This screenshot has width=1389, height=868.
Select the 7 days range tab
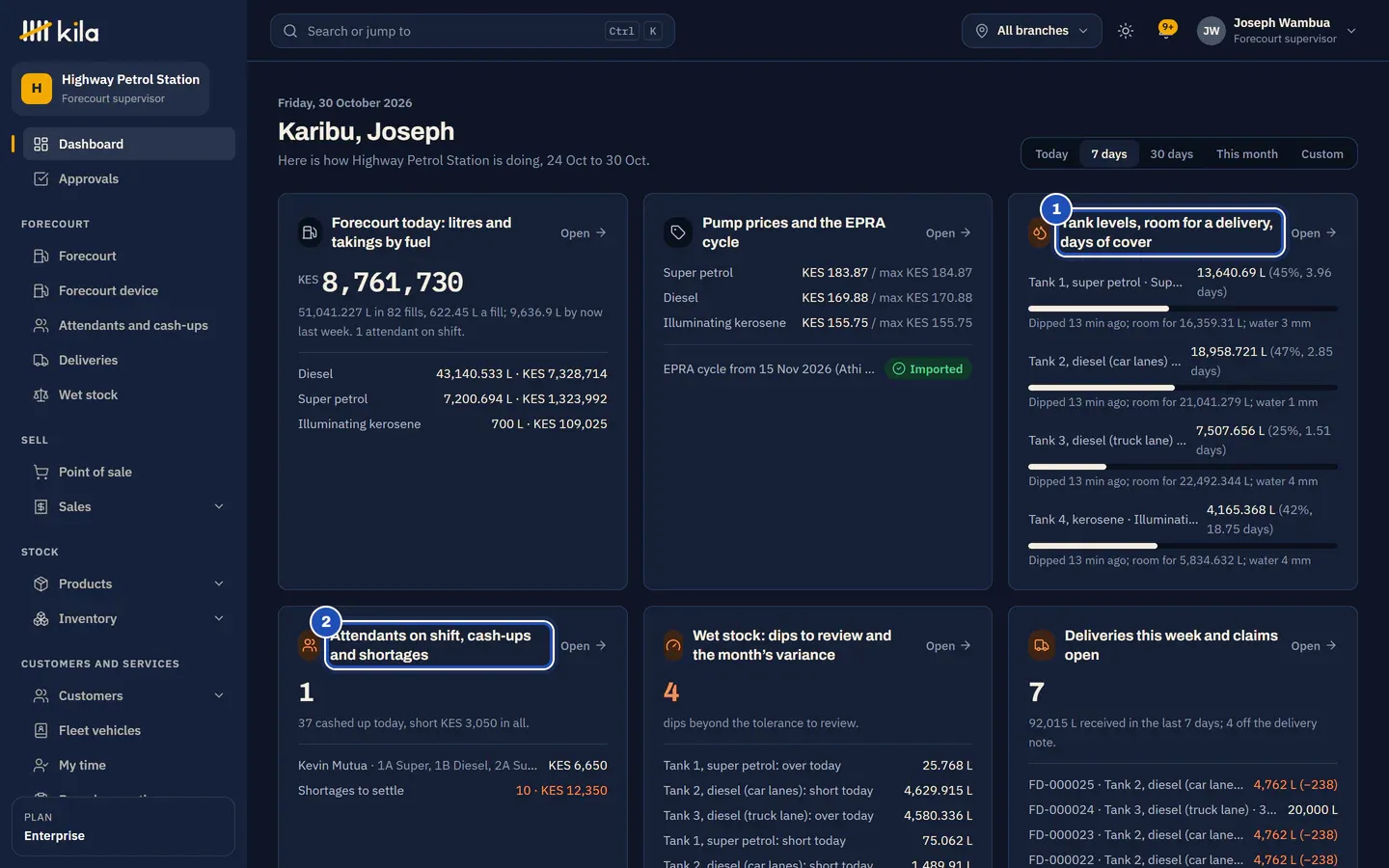(1109, 153)
